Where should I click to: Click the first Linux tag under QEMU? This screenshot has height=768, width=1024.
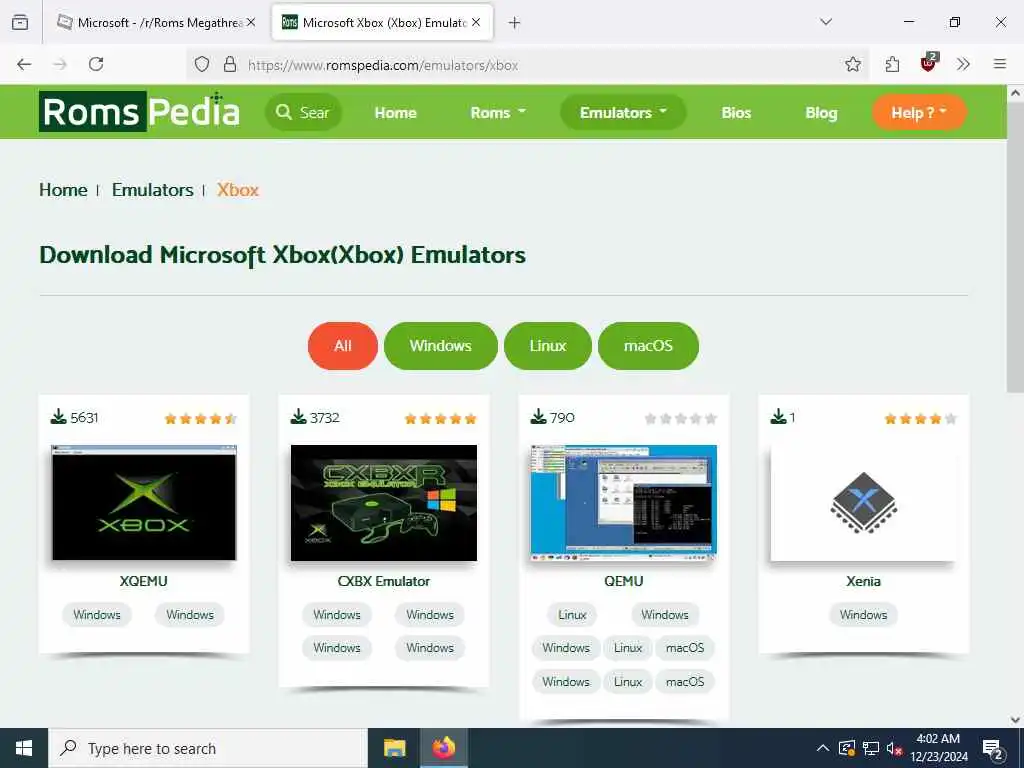coord(572,615)
